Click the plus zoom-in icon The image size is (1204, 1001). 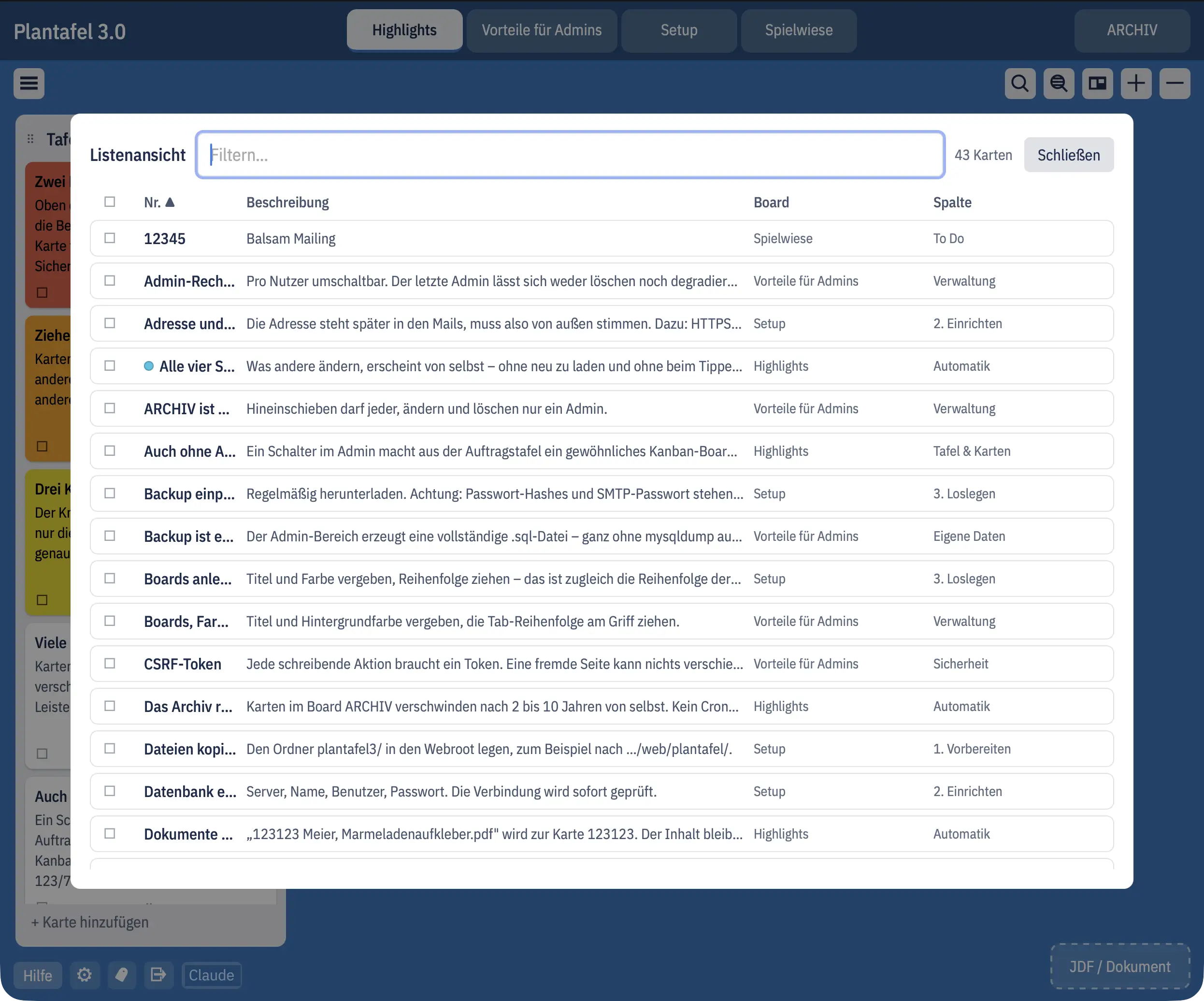[1136, 84]
